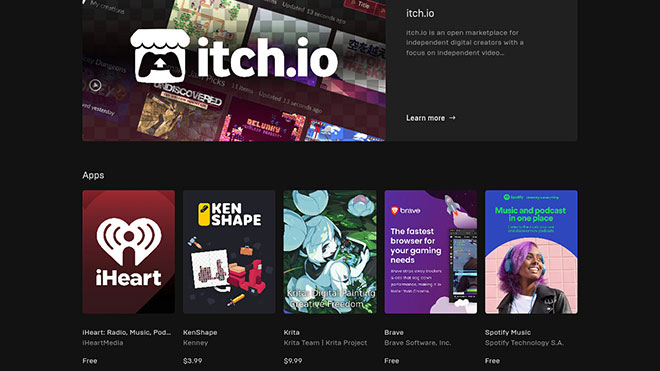Viewport: 660px width, 371px height.
Task: Click the Free label under Brave
Action: click(391, 361)
